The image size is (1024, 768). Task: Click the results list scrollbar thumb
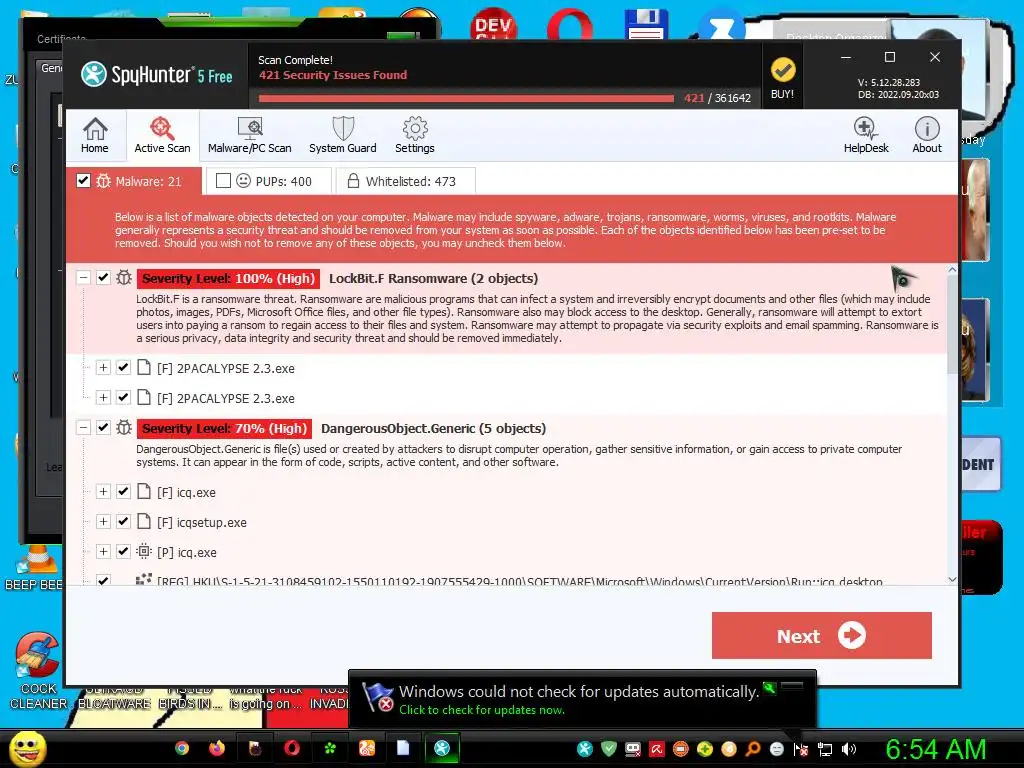coord(952,325)
